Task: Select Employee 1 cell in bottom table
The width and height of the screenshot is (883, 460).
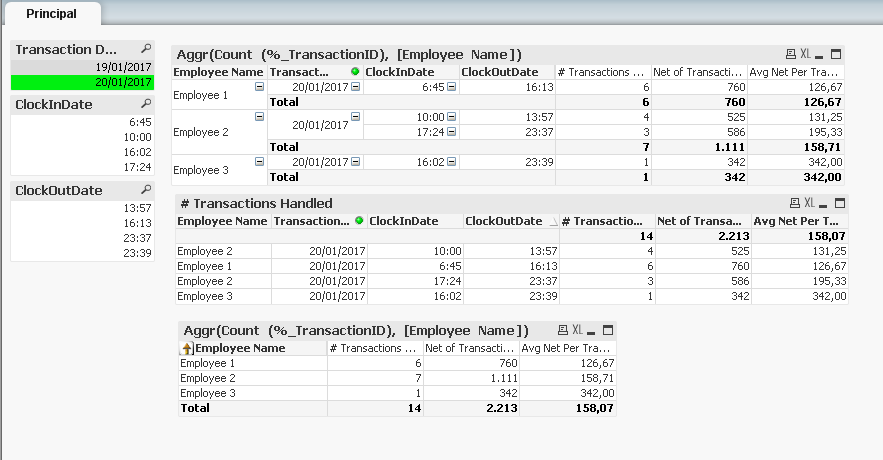Action: tap(253, 363)
